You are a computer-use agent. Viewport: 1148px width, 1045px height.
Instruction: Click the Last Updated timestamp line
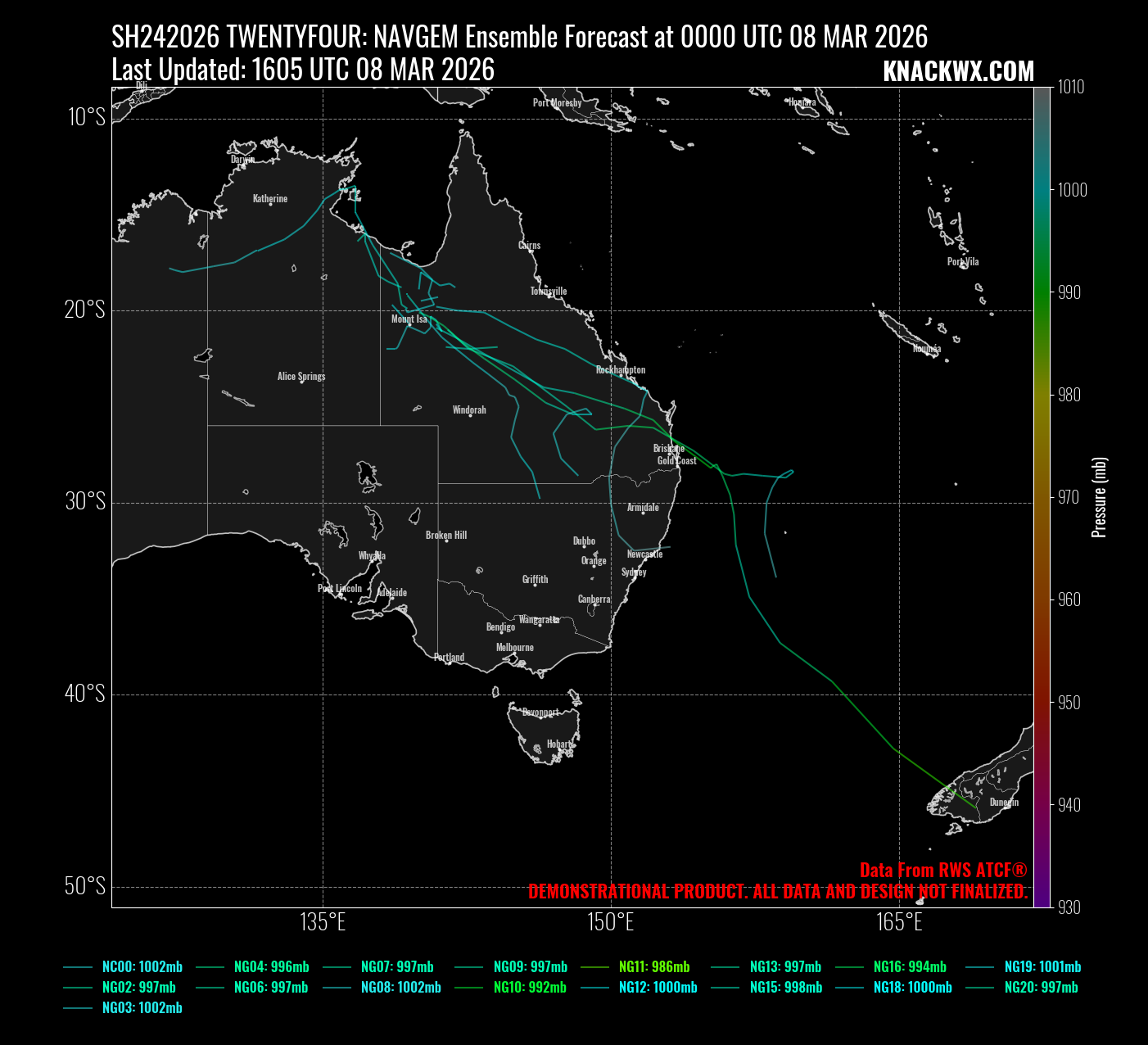303,70
